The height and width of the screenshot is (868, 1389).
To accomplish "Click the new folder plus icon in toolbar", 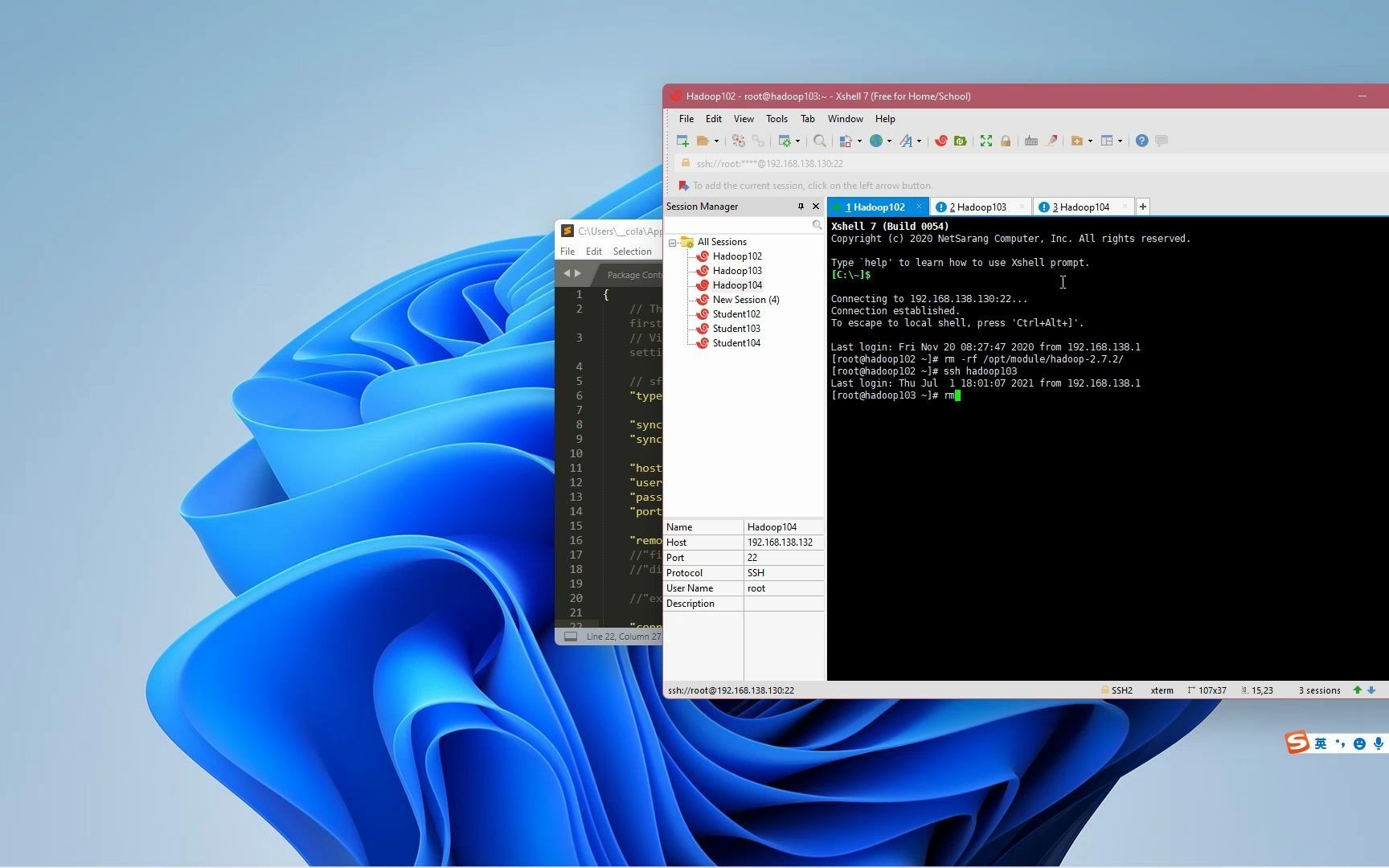I will pos(1077,141).
